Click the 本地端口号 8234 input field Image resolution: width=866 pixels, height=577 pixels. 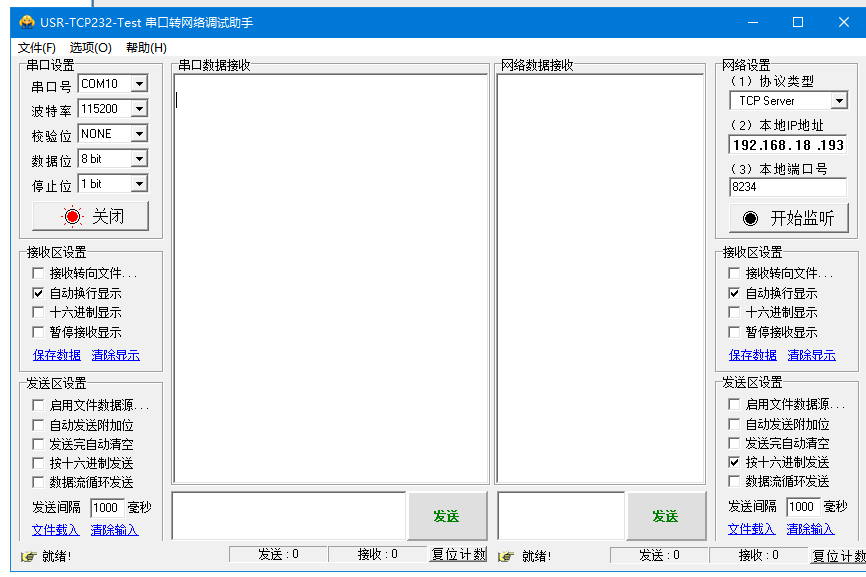787,187
